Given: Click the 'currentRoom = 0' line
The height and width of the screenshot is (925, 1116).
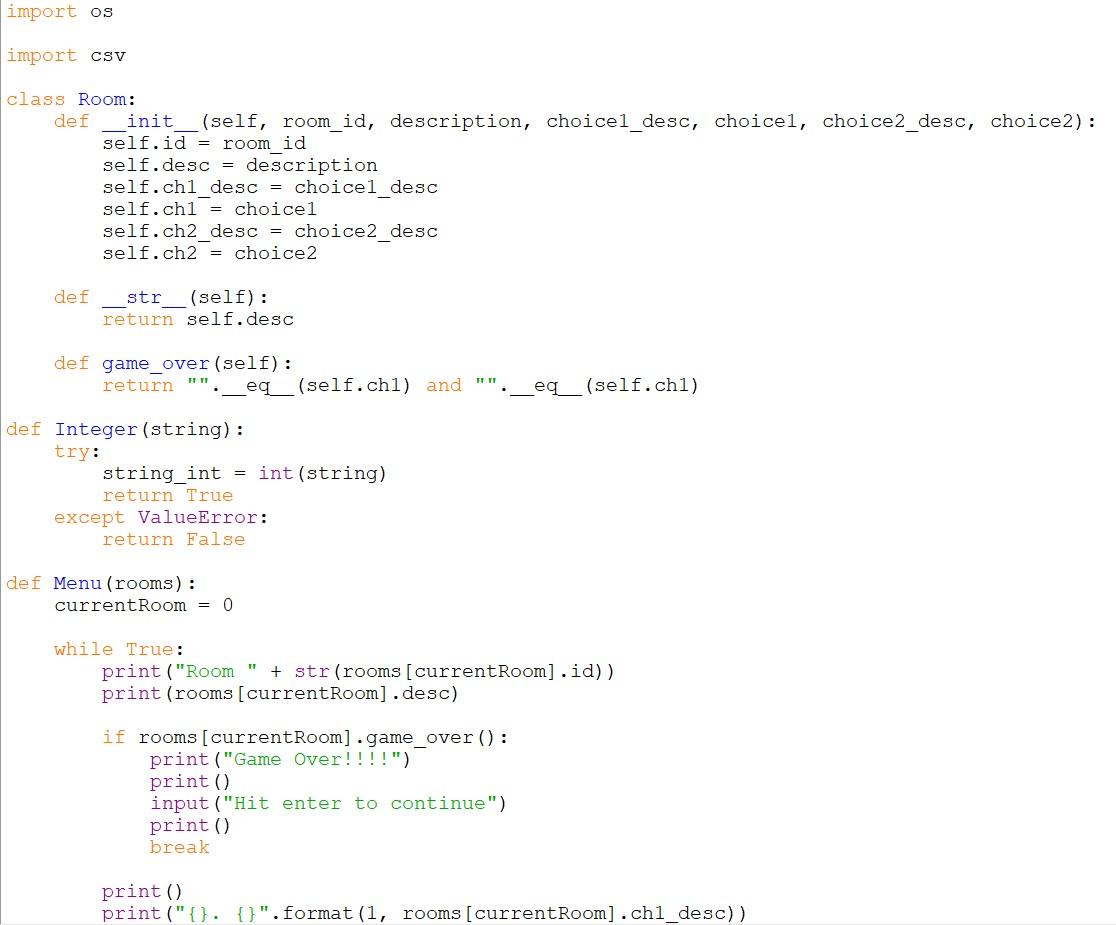Looking at the screenshot, I should click(x=144, y=606).
